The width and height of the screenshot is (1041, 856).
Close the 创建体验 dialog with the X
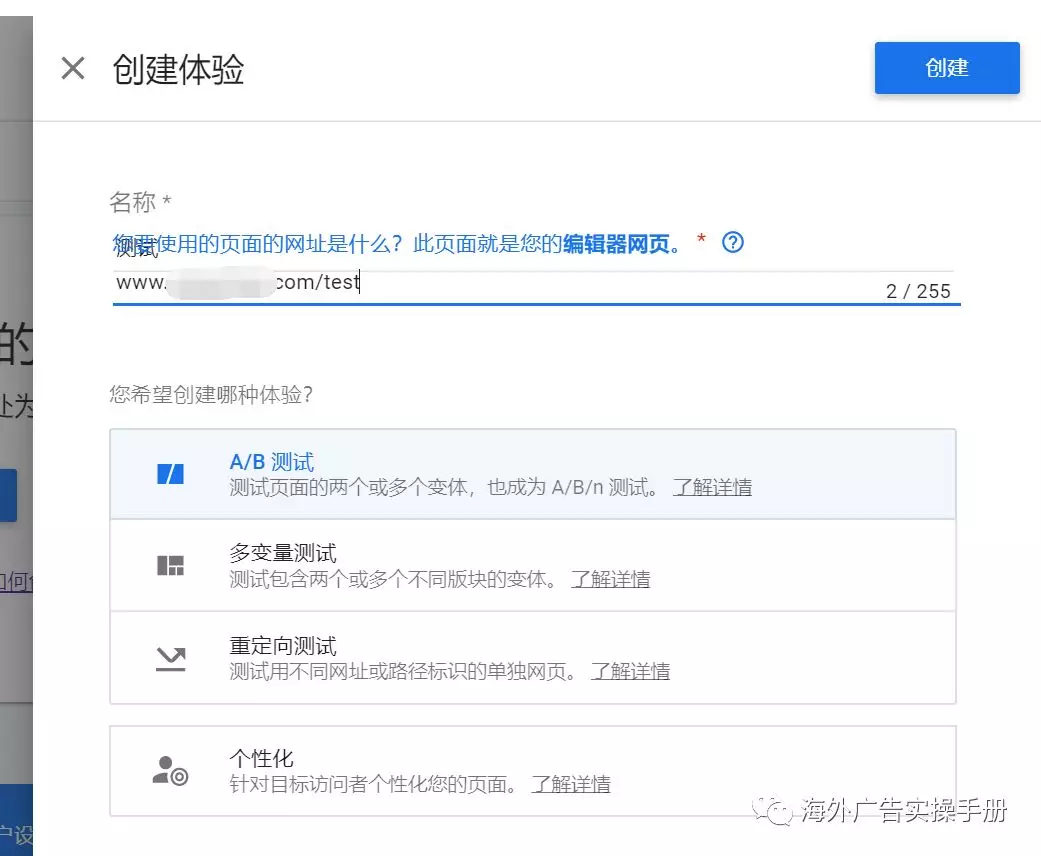pyautogui.click(x=73, y=69)
